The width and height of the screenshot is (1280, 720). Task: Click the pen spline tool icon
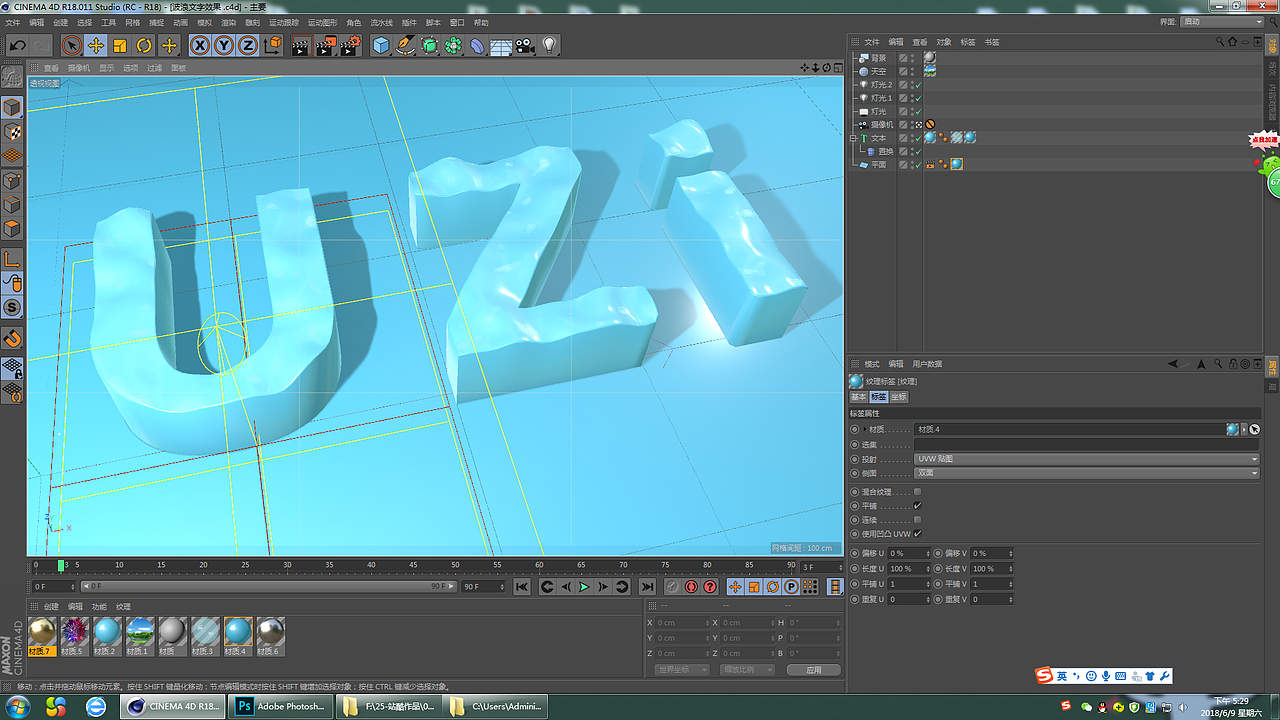coord(404,45)
